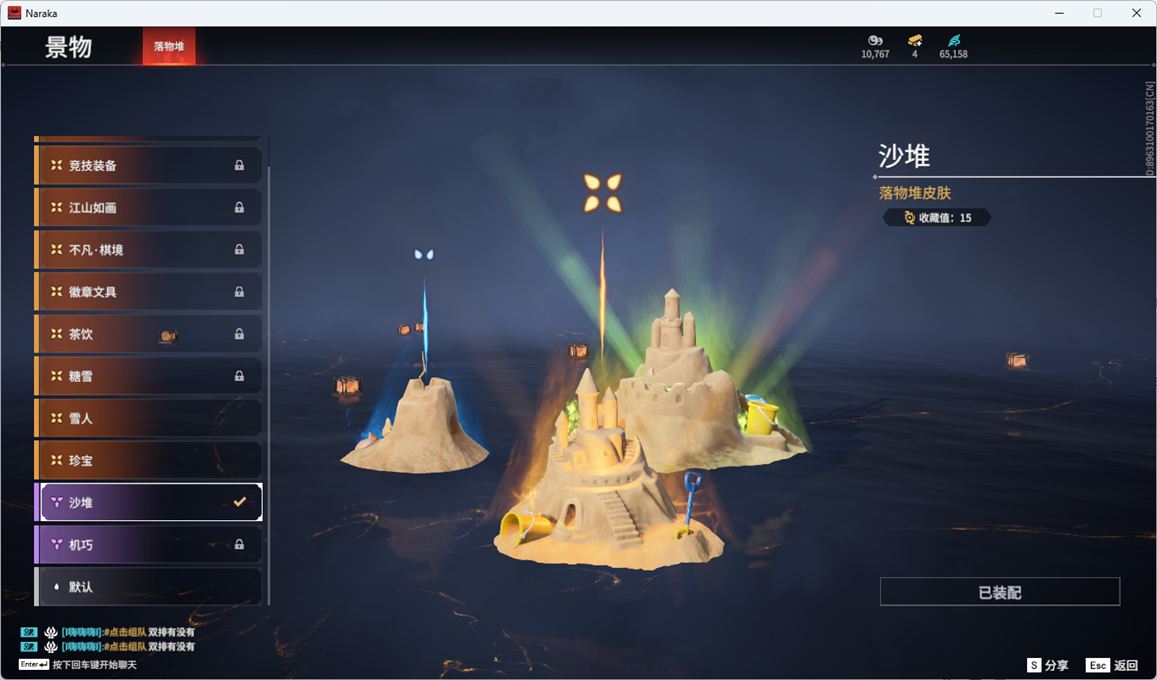
Task: Choose the 珍宝 loot pile skin
Action: pos(148,459)
